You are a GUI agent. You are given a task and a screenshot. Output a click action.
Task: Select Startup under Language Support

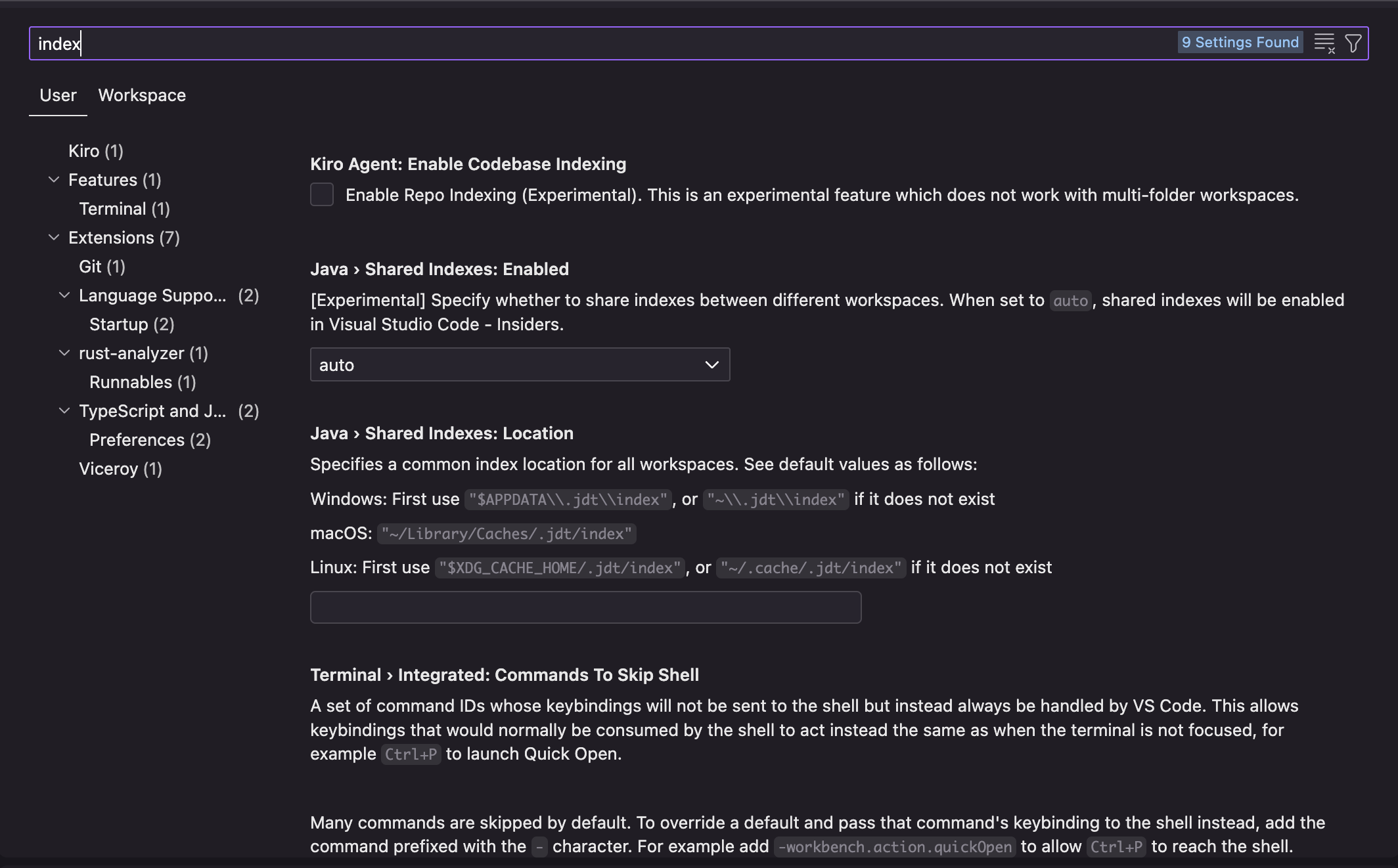(131, 324)
